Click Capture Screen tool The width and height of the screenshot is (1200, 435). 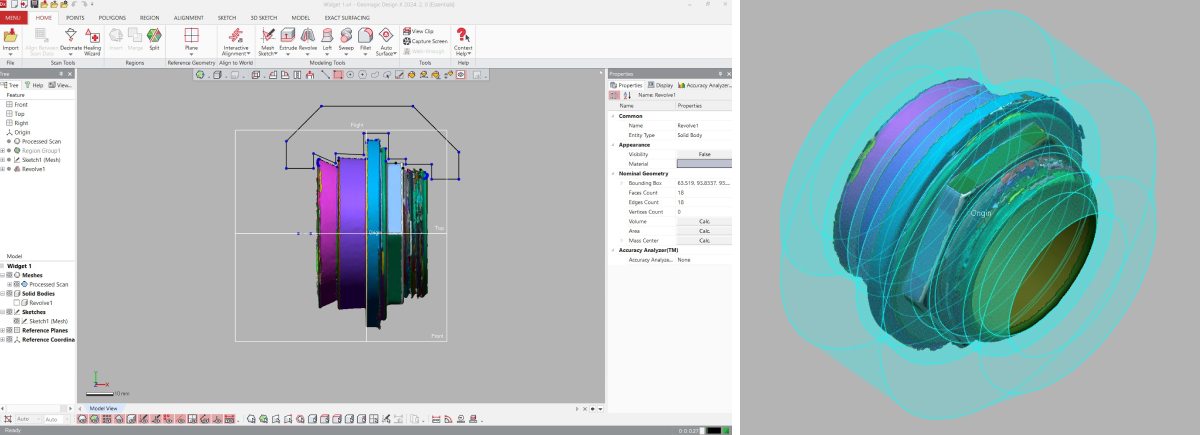(x=423, y=40)
